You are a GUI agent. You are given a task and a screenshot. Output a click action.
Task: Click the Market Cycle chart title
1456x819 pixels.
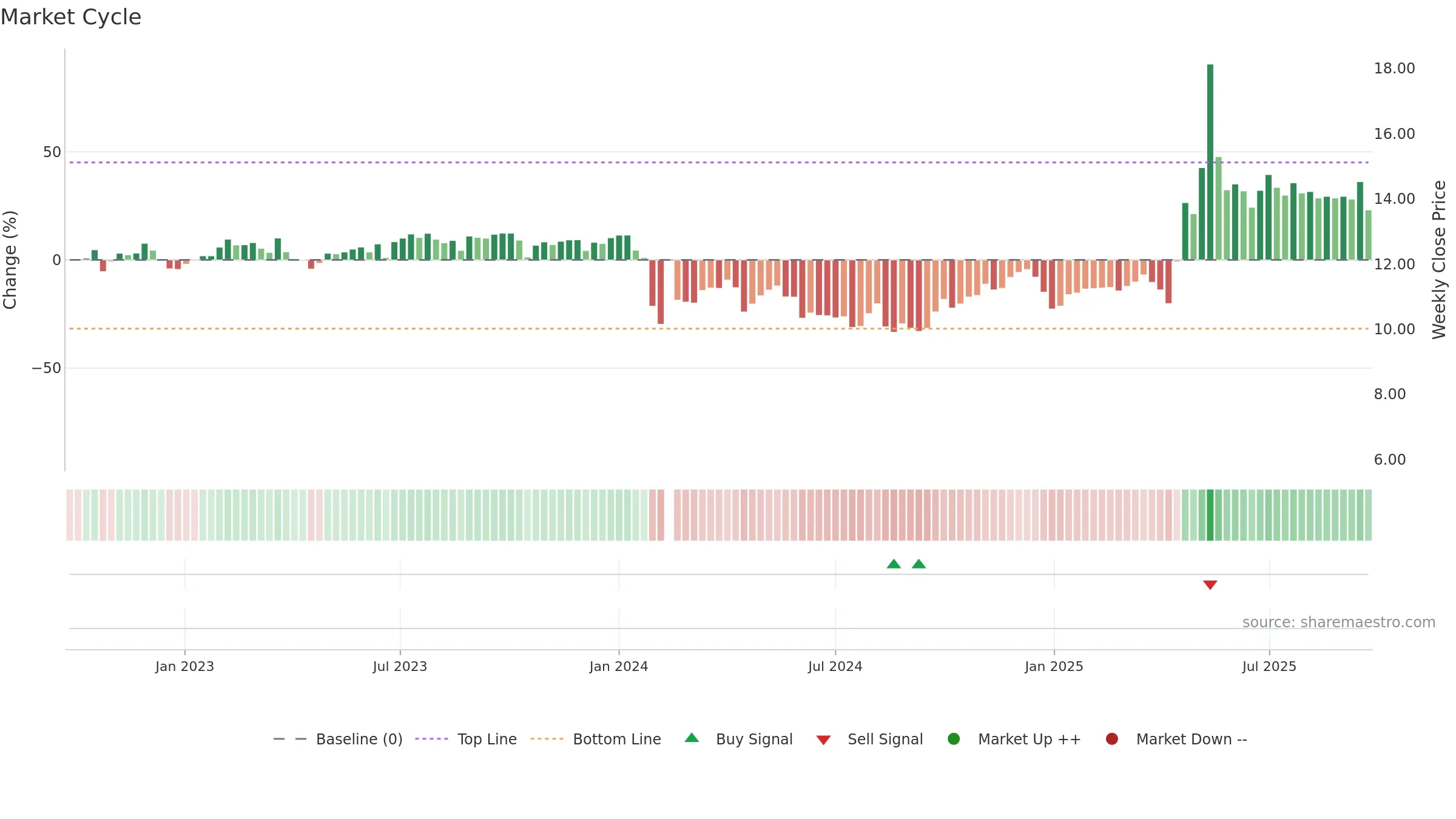(71, 17)
